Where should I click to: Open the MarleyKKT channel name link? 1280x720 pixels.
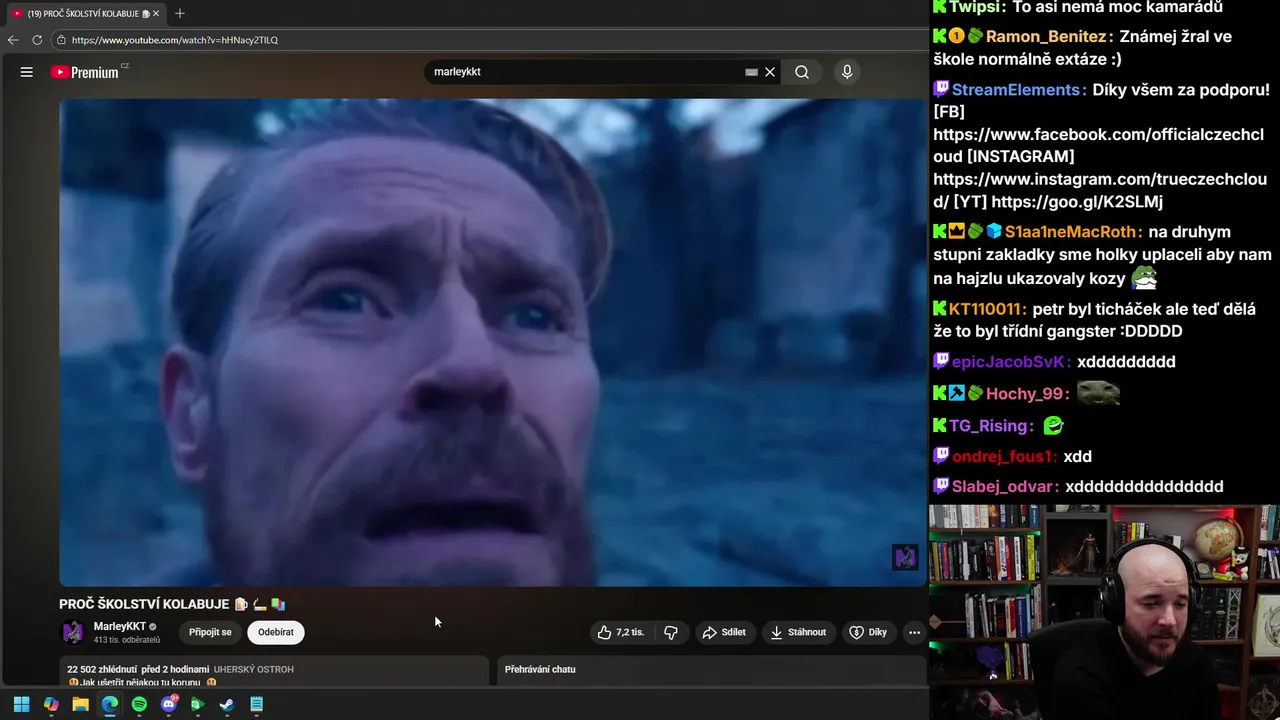pyautogui.click(x=119, y=626)
